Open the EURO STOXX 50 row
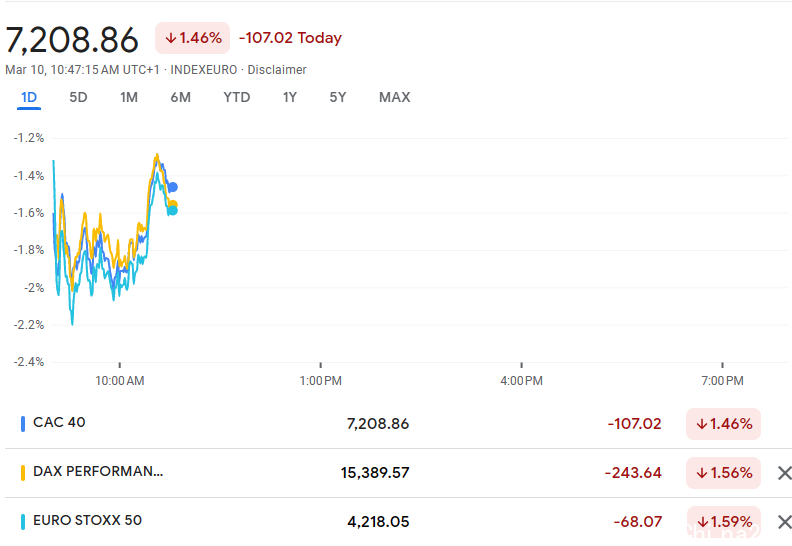 pos(396,522)
